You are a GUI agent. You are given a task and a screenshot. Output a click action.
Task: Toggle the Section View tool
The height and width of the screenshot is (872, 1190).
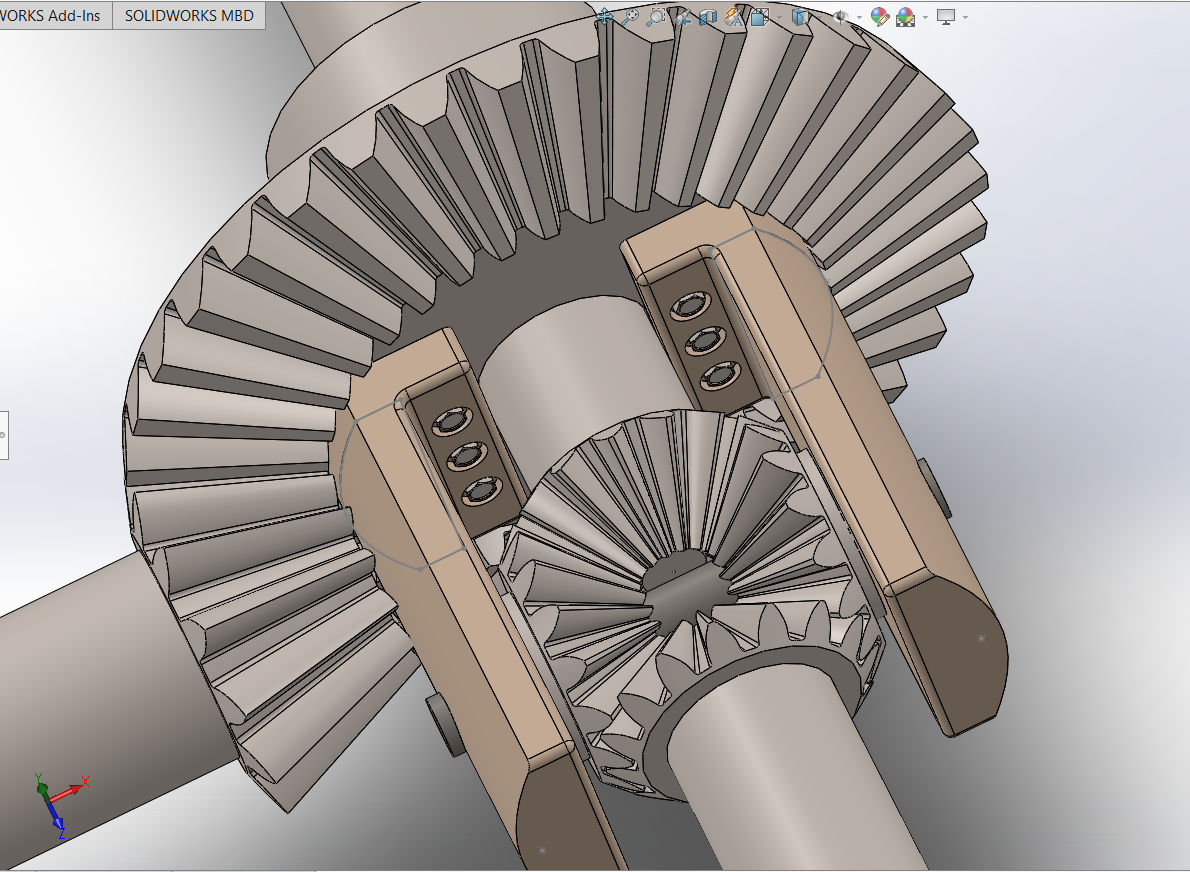point(708,17)
